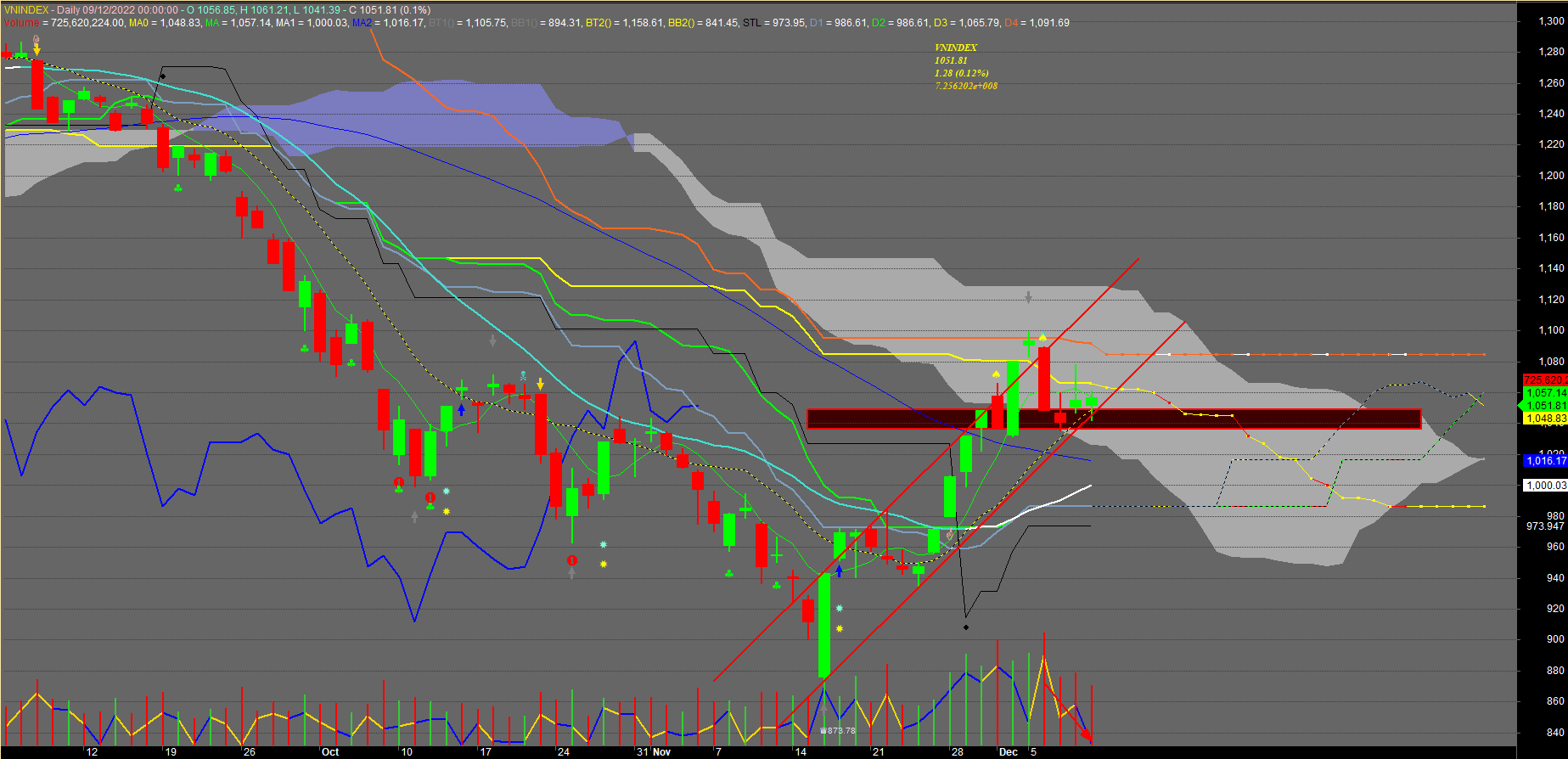Select the dark red horizontal support zone rectangle
Image resolution: width=1568 pixels, height=759 pixels.
tap(1114, 419)
